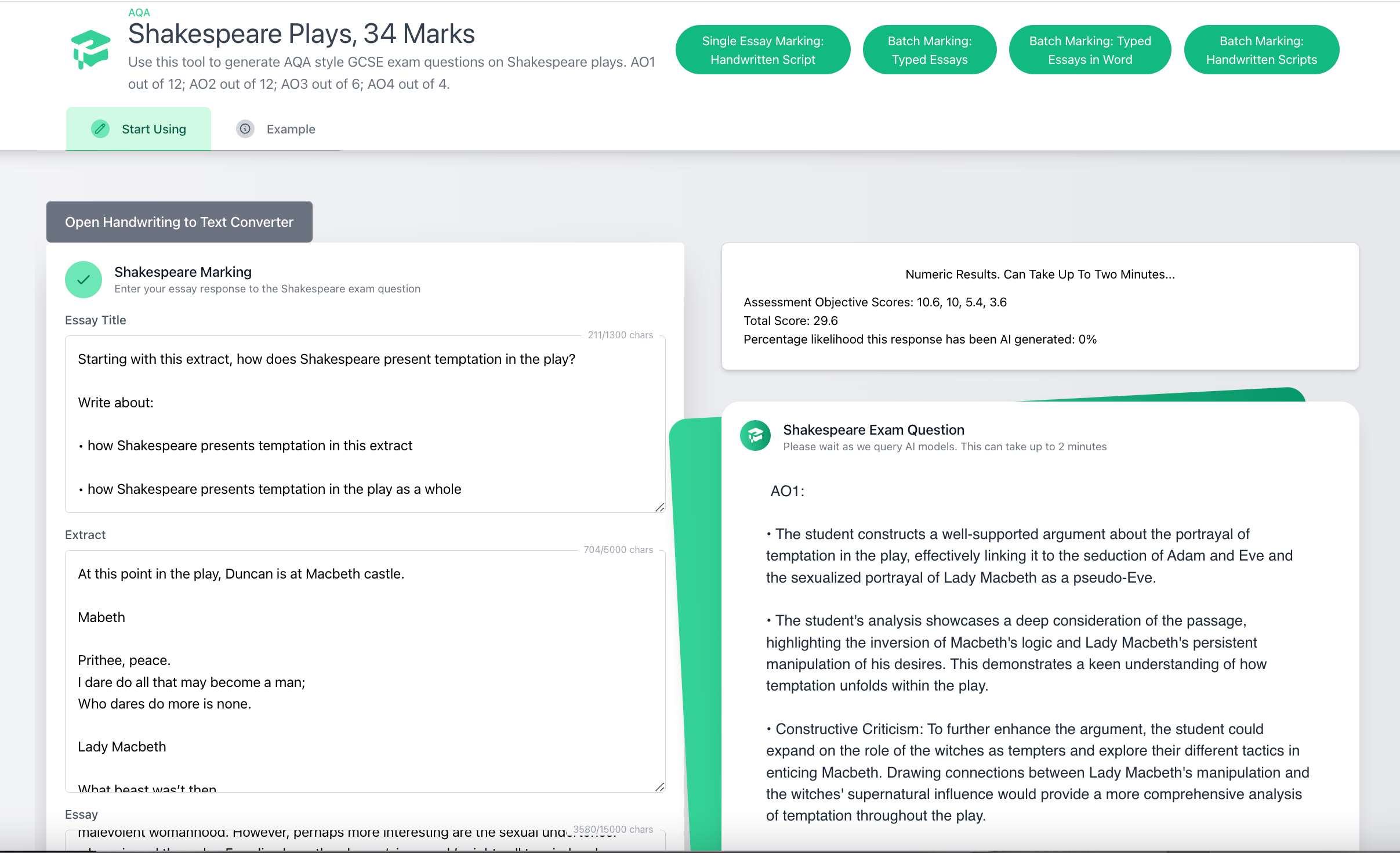Image resolution: width=1400 pixels, height=853 pixels.
Task: Click the pencil icon on Start Using tab
Action: coord(100,129)
